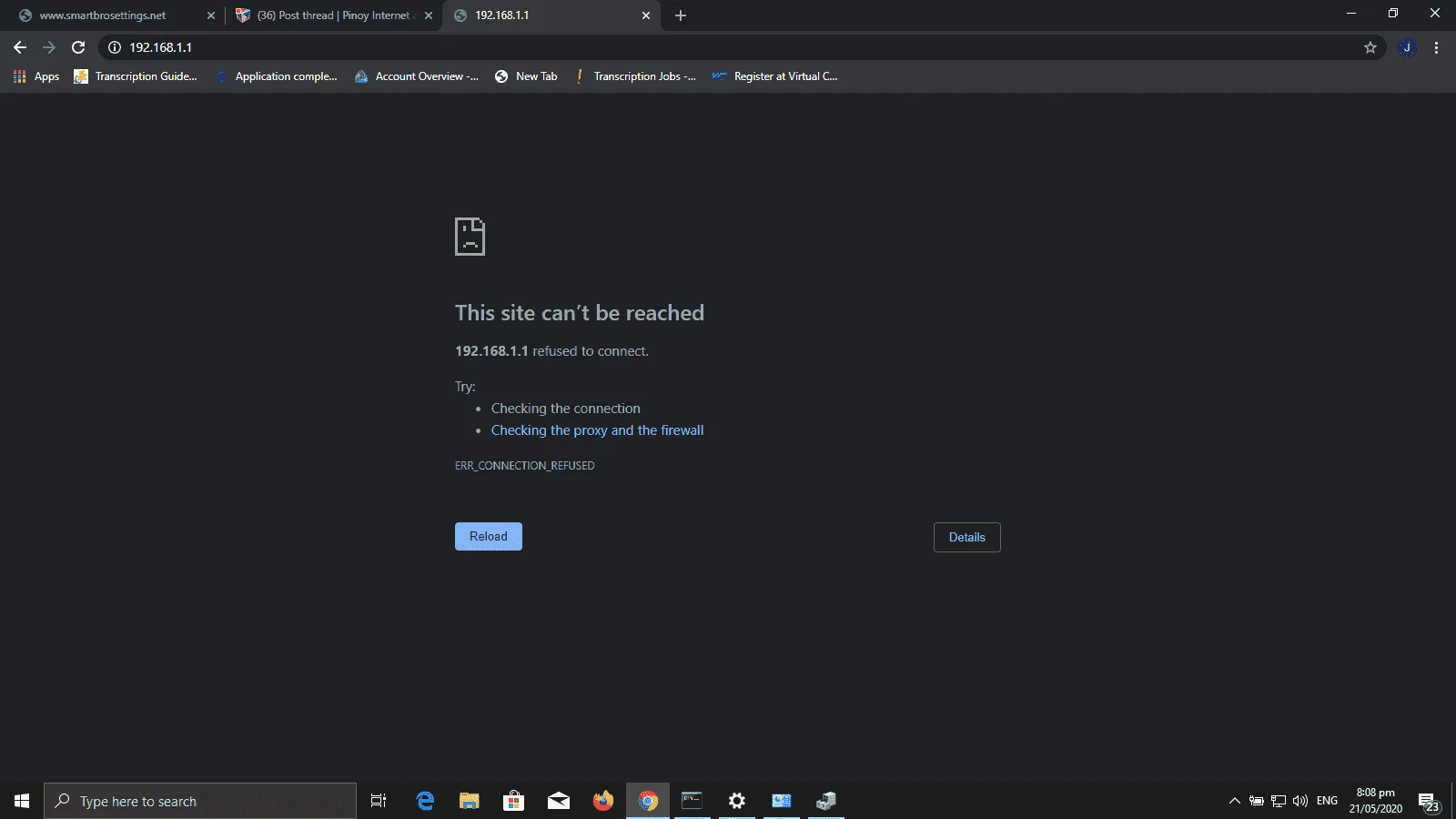Go back with the browser back arrow

click(x=20, y=47)
